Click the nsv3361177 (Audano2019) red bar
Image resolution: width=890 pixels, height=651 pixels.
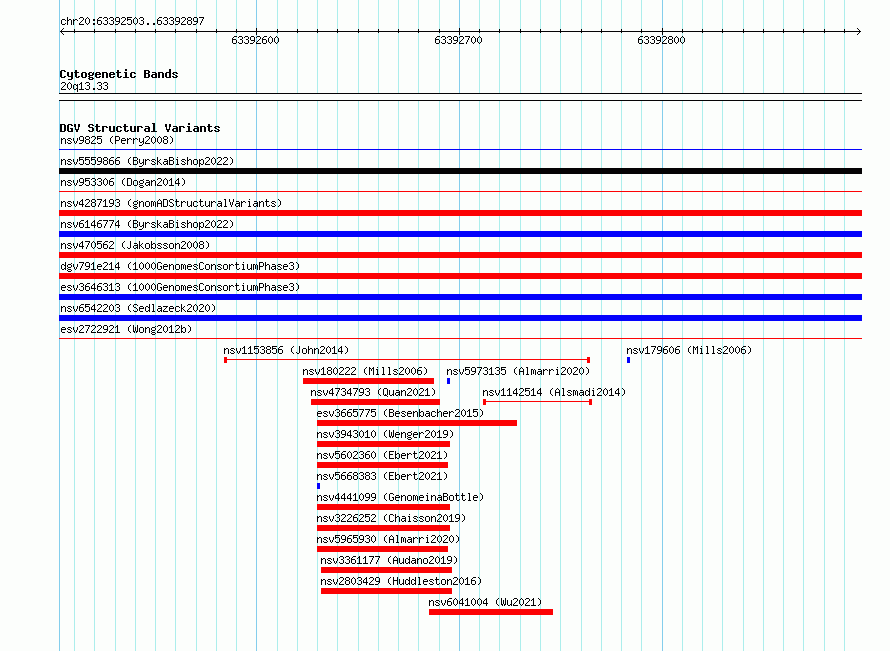(387, 570)
